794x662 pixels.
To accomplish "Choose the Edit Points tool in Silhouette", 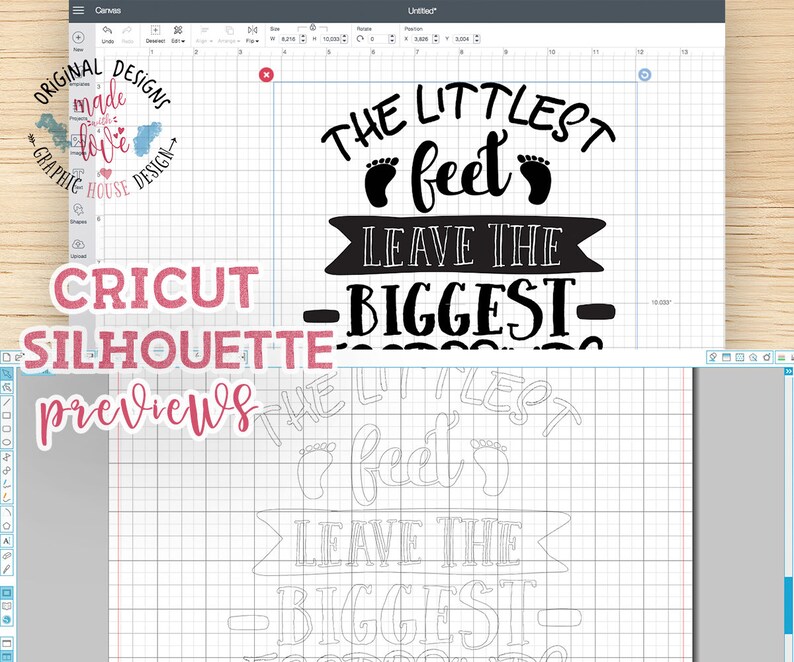I will [7, 387].
